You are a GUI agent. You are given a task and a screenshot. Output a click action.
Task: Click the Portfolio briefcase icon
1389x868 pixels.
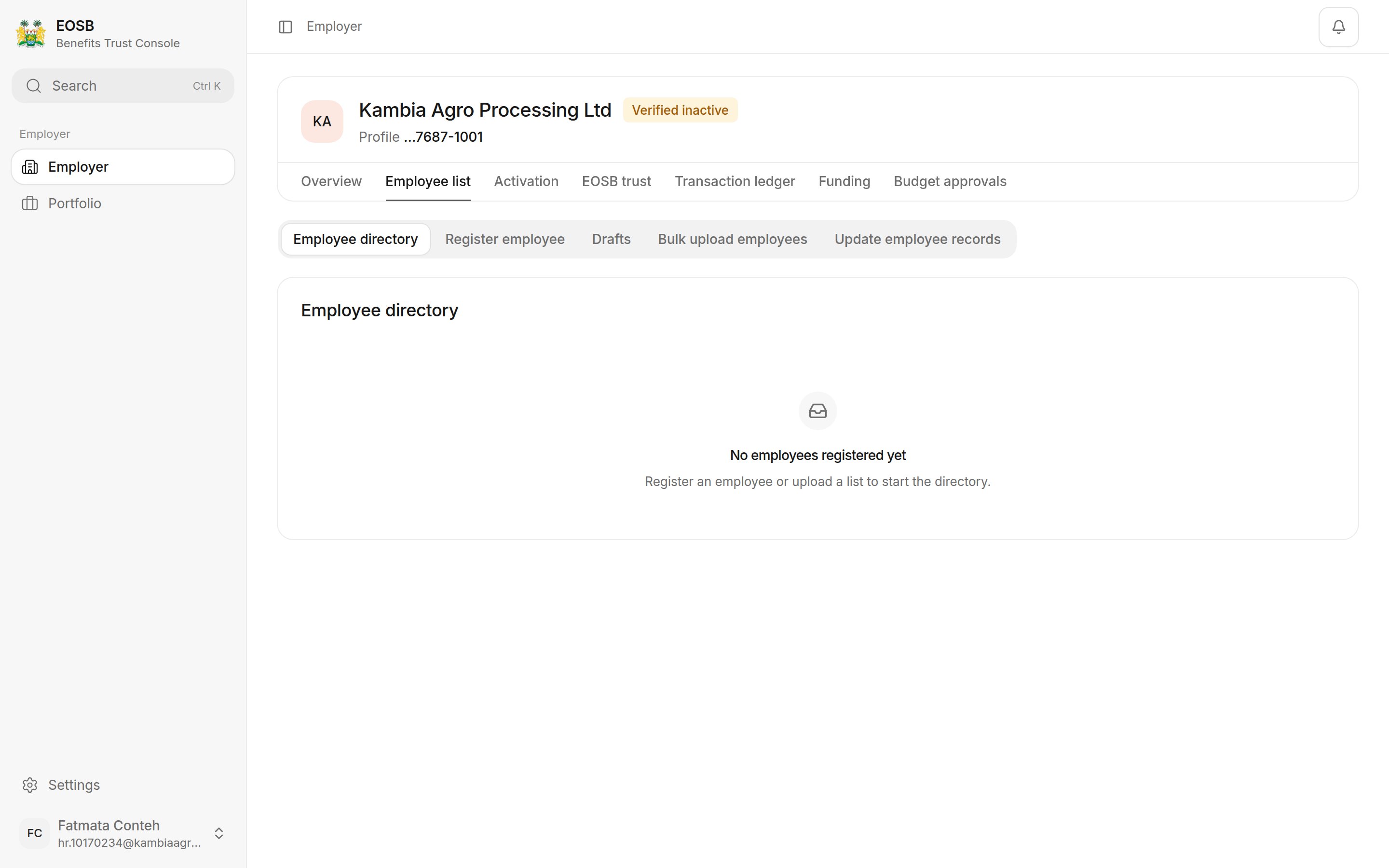point(30,204)
